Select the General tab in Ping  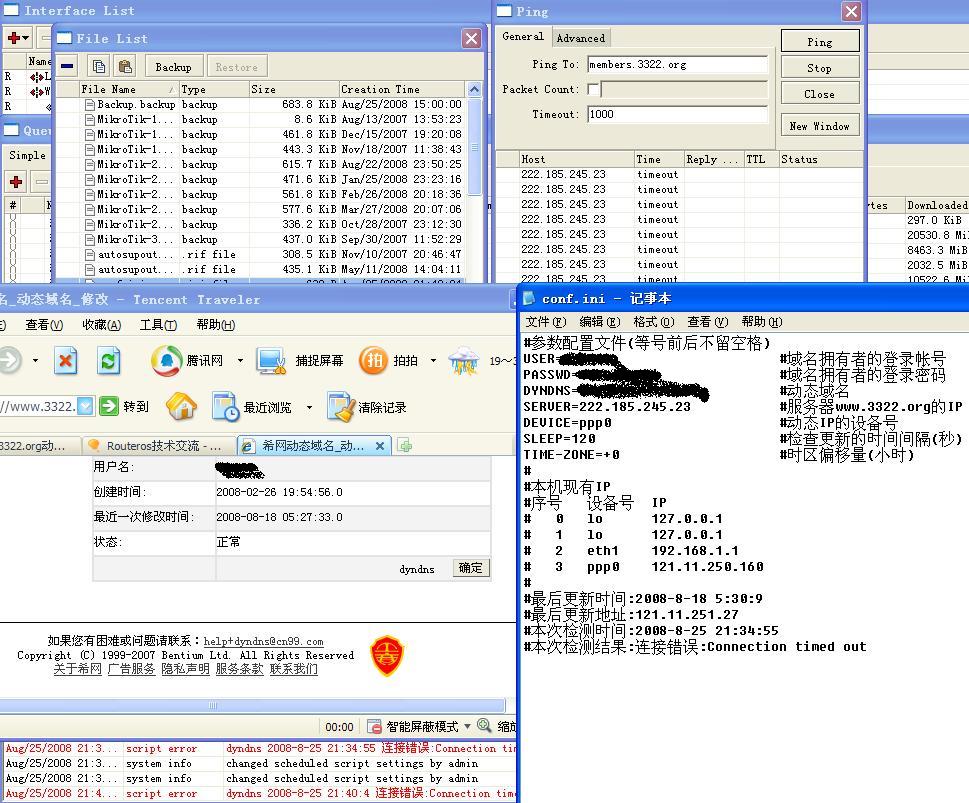(523, 36)
